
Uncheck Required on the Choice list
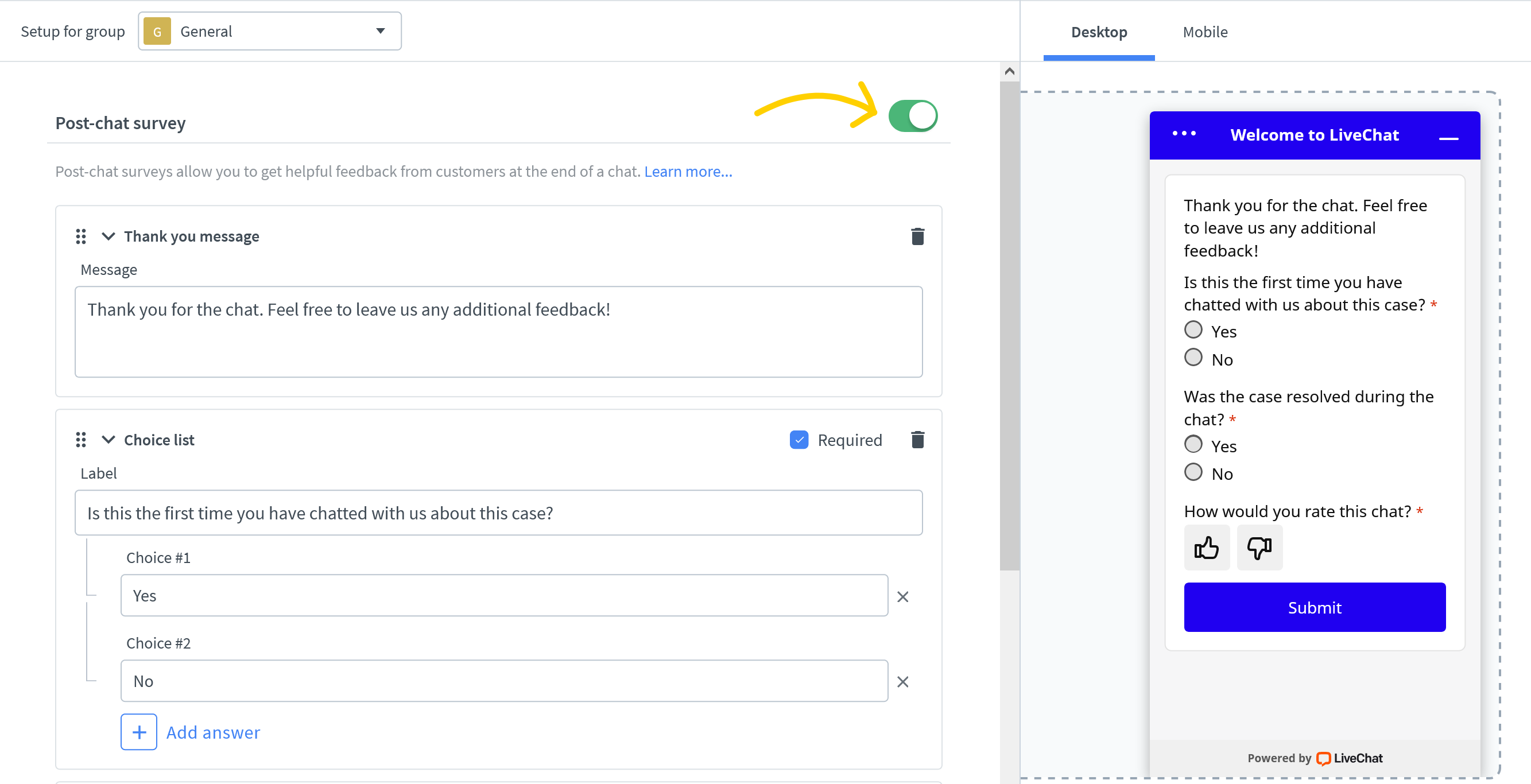(800, 440)
